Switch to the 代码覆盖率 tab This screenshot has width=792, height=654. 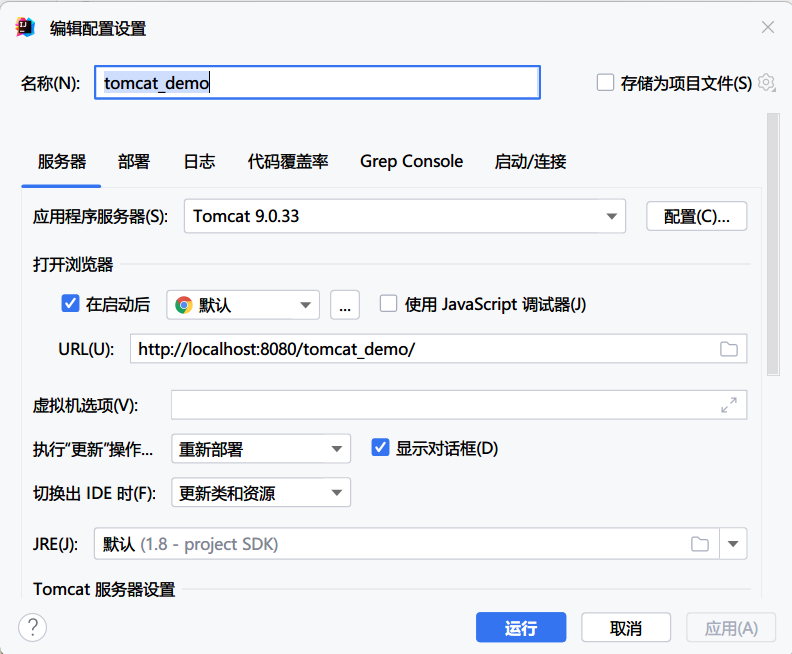(288, 162)
